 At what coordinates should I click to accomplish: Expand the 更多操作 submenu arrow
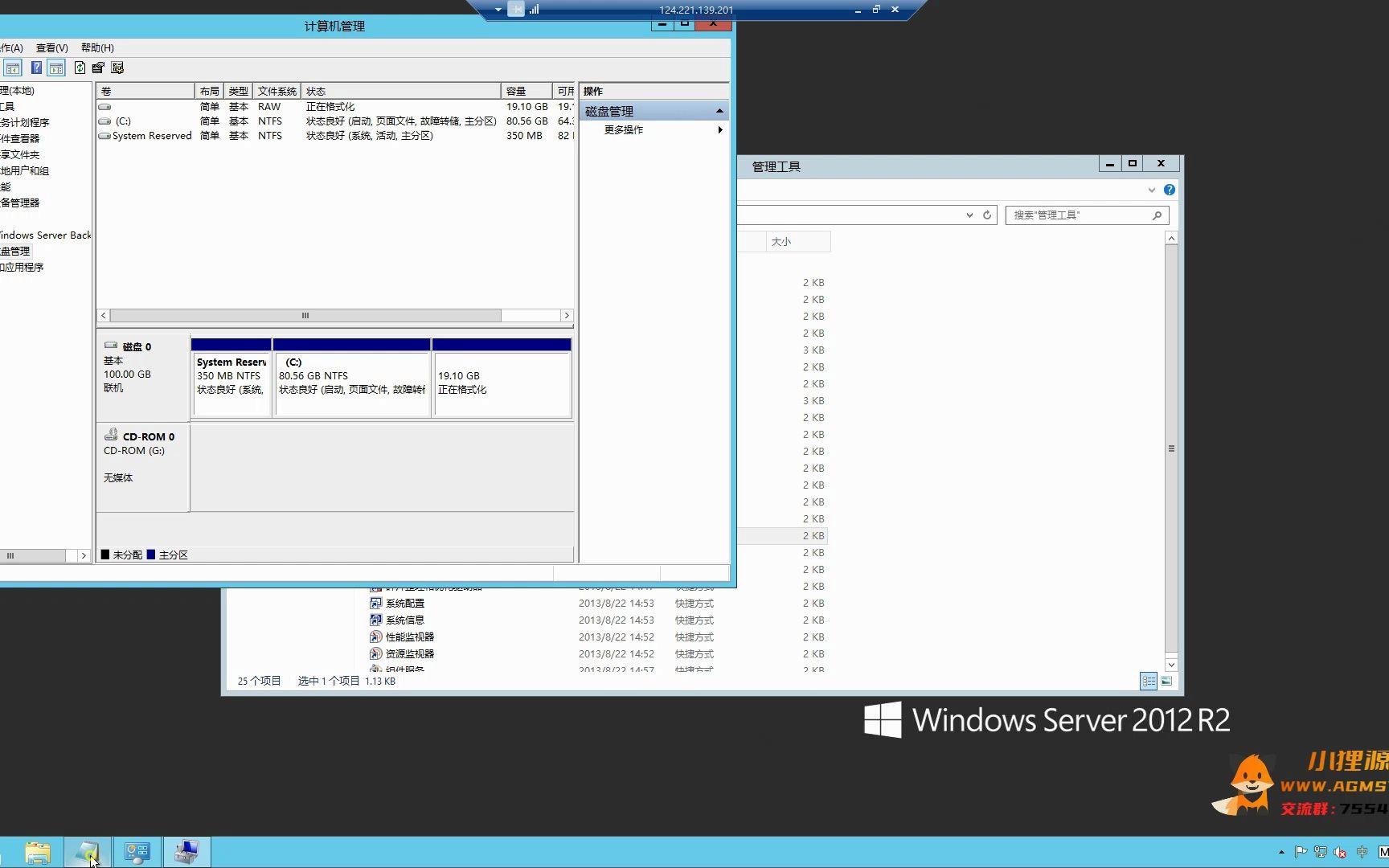click(720, 130)
